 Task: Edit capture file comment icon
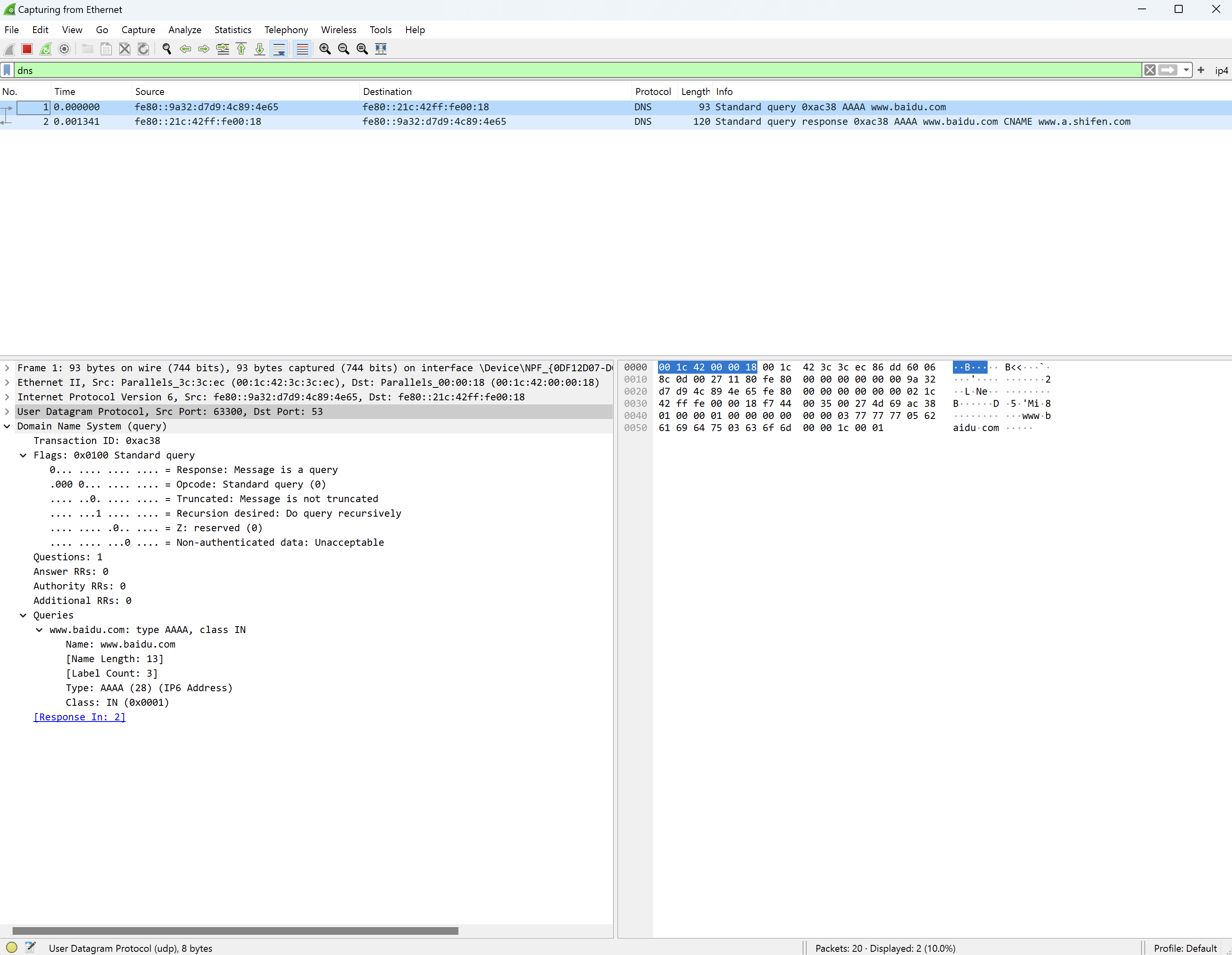pyautogui.click(x=30, y=948)
